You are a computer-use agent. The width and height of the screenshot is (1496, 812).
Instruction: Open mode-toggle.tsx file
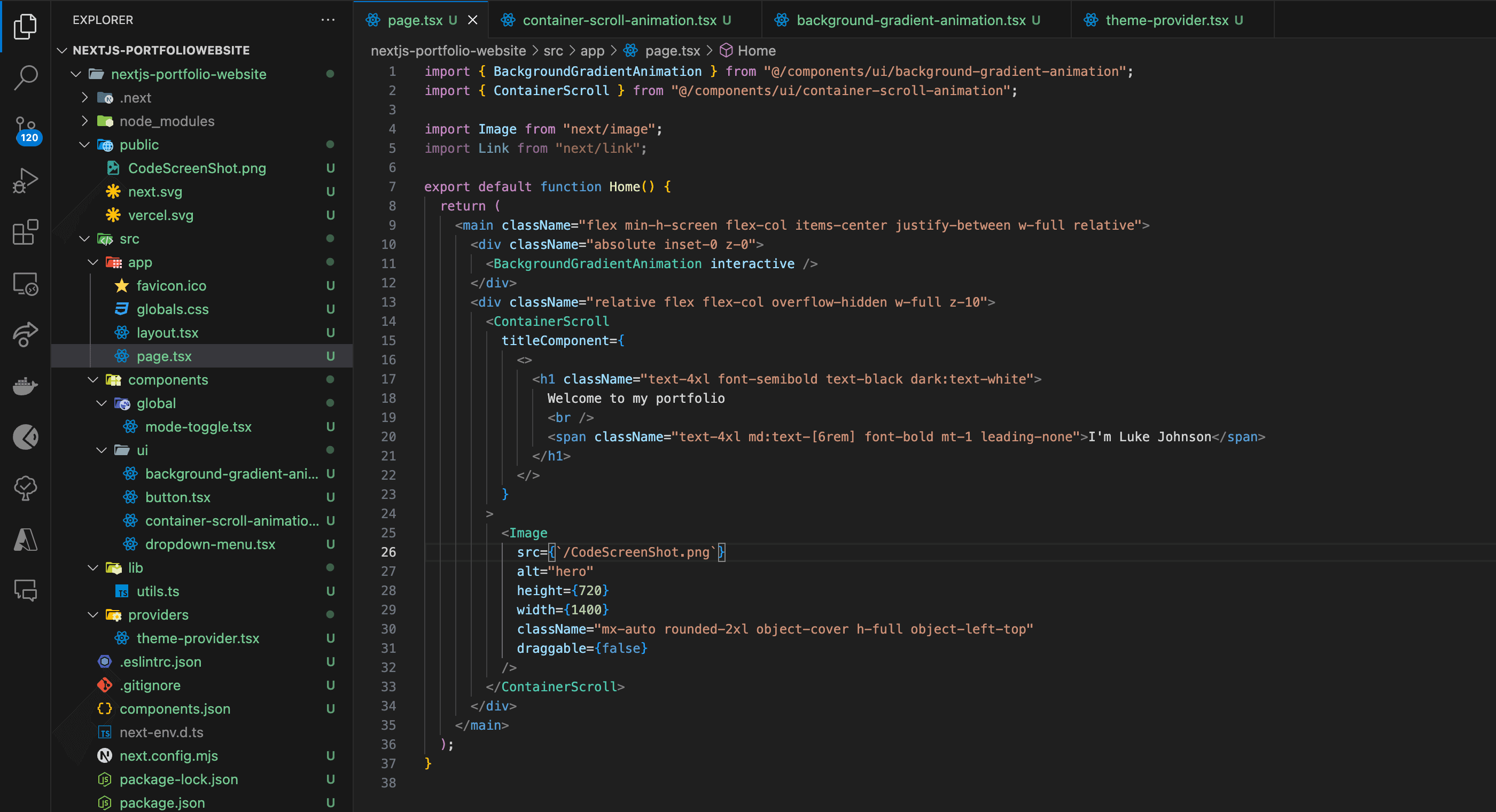[201, 426]
